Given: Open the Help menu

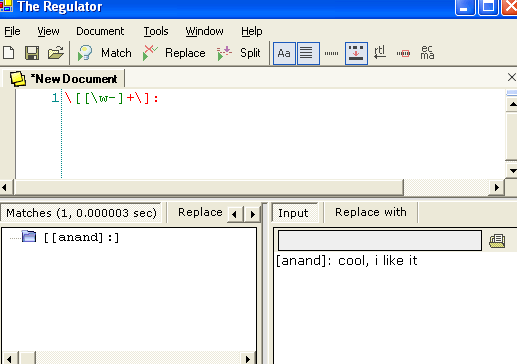Looking at the screenshot, I should coord(252,31).
